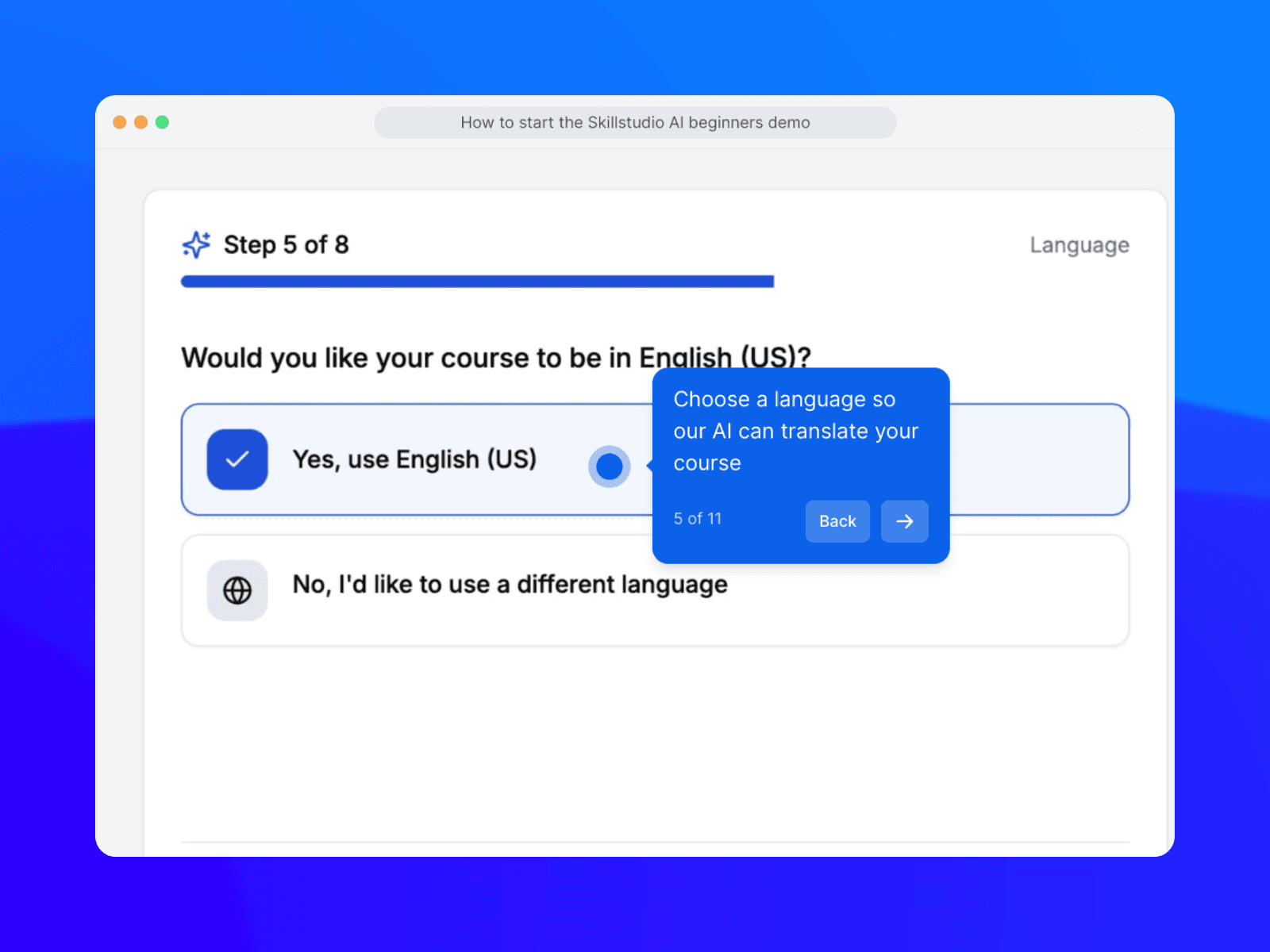This screenshot has width=1270, height=952.
Task: Click the Back button in the tooltip
Action: point(837,521)
